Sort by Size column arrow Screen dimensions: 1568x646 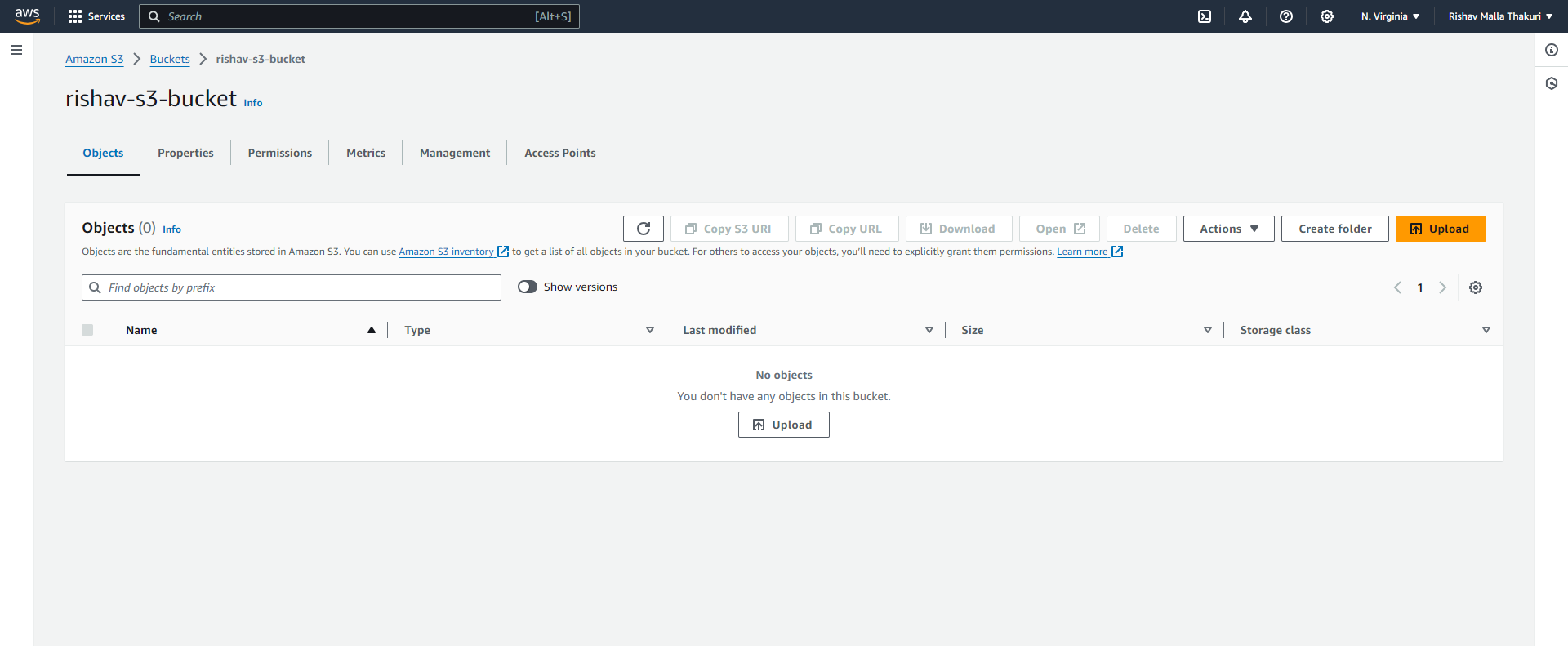[x=1208, y=330]
